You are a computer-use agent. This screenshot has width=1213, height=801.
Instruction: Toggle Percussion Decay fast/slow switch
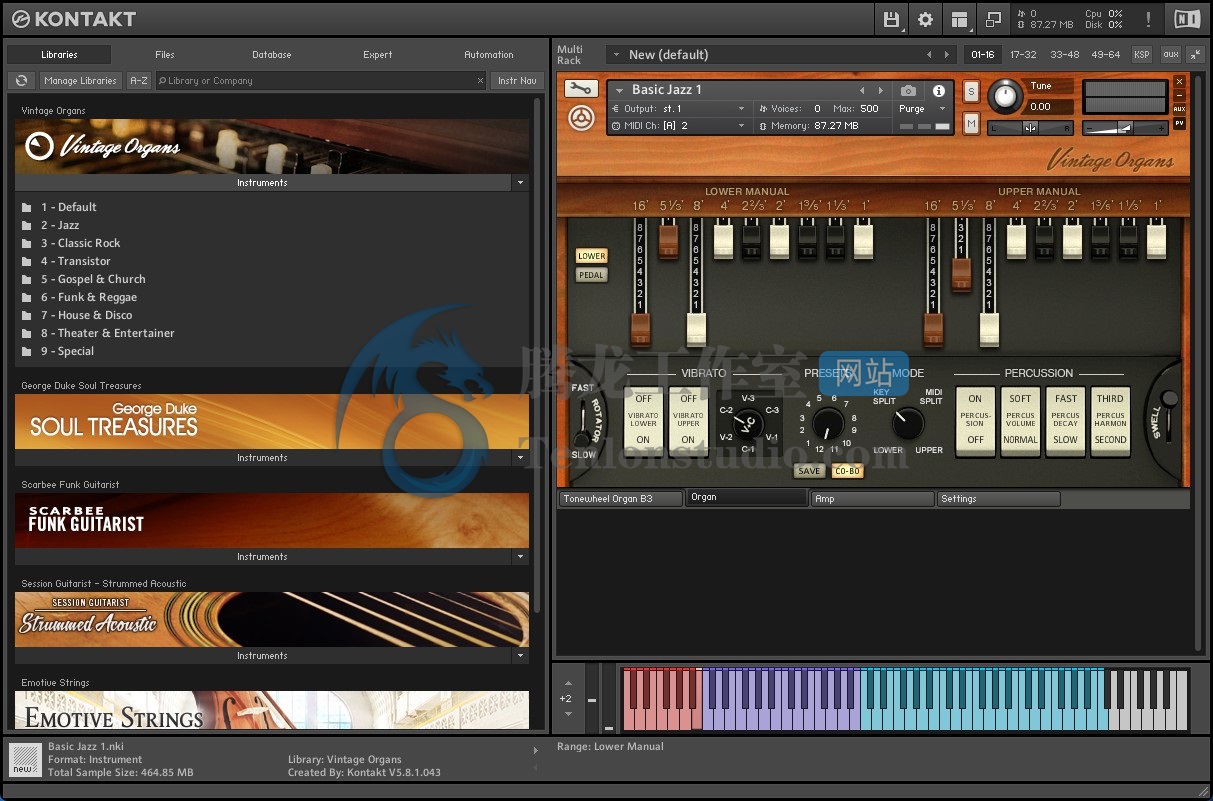1065,420
